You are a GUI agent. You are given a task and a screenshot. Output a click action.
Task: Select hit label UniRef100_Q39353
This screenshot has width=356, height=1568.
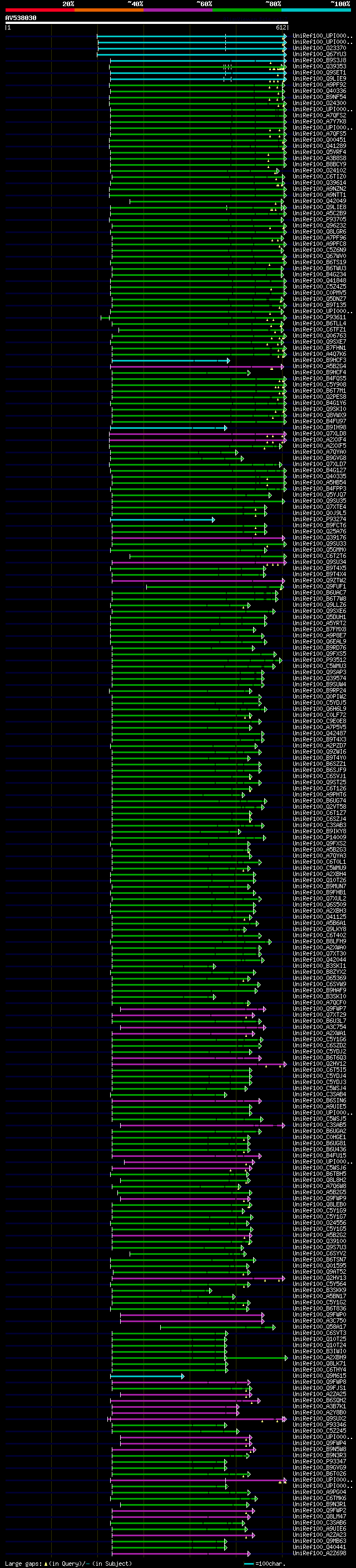pyautogui.click(x=319, y=66)
